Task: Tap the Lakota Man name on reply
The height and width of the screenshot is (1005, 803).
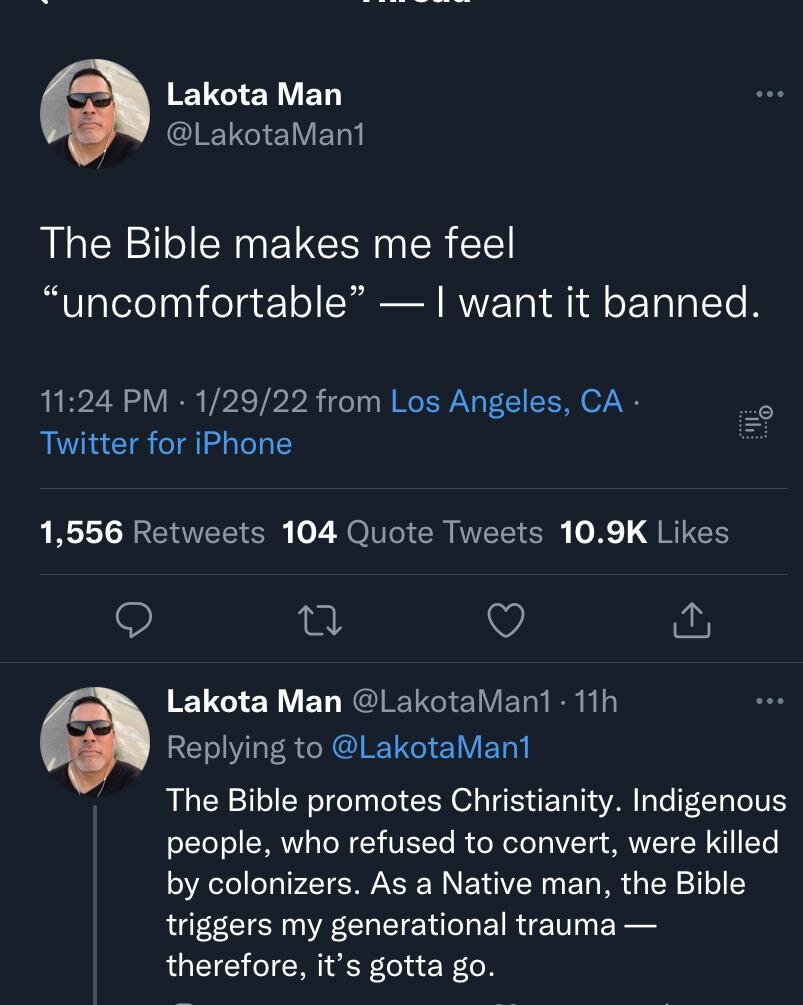Action: click(x=254, y=702)
